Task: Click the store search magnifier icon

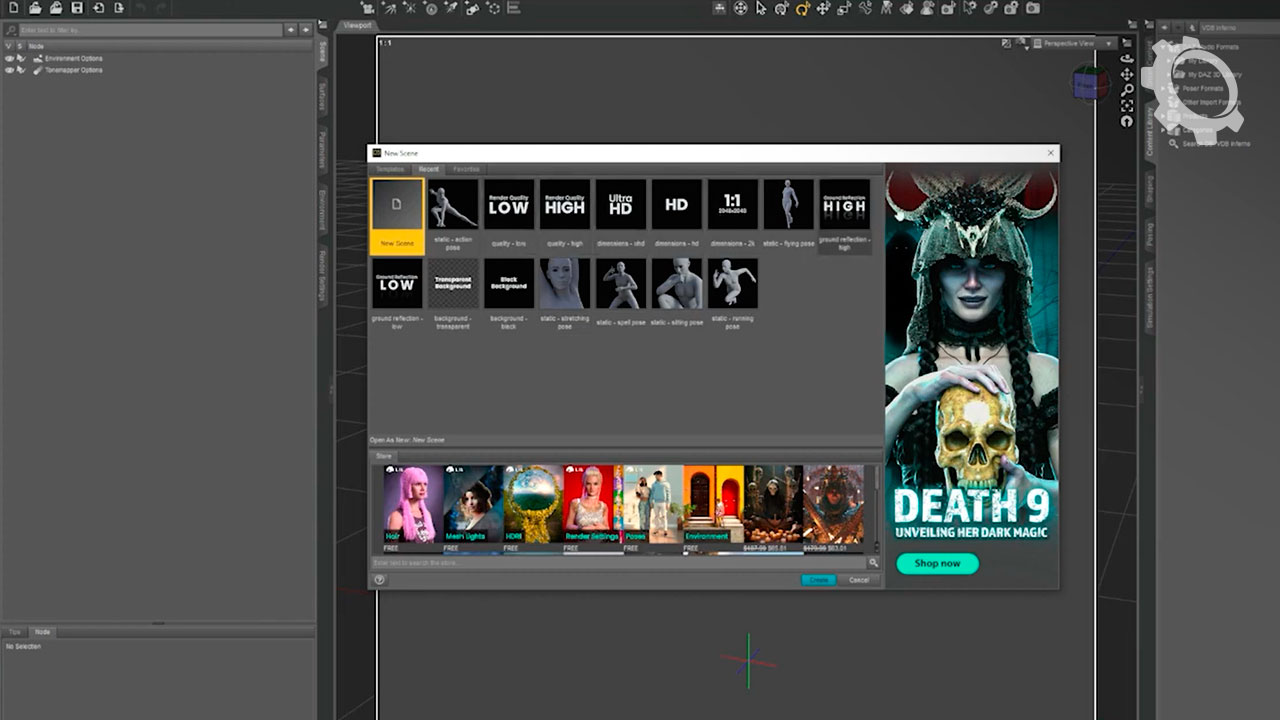Action: pos(873,563)
